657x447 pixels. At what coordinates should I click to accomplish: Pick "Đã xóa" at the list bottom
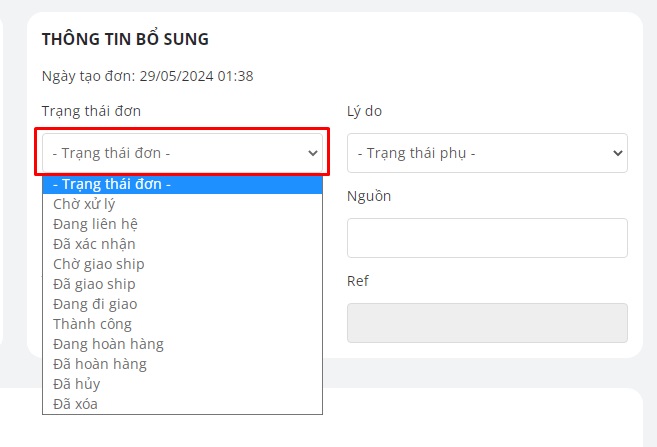[x=75, y=404]
